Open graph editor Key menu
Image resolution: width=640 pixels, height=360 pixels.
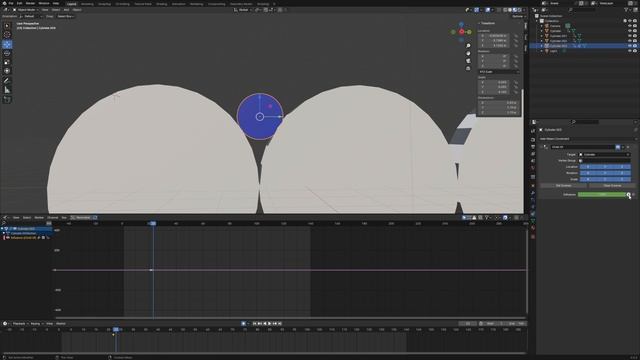coord(64,218)
